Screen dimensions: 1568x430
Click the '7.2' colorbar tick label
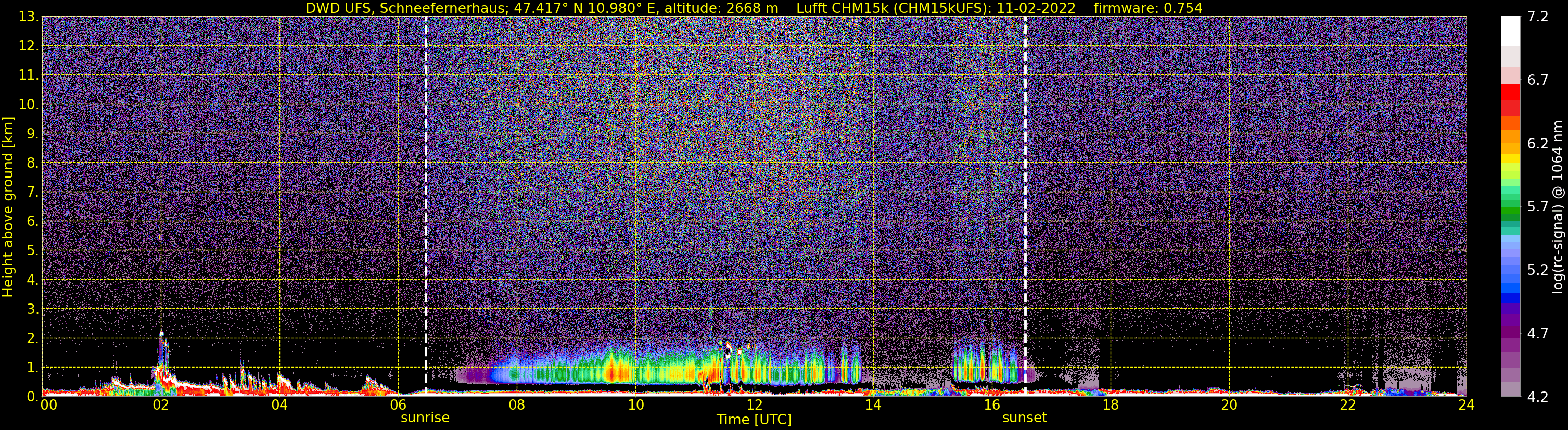point(1538,17)
